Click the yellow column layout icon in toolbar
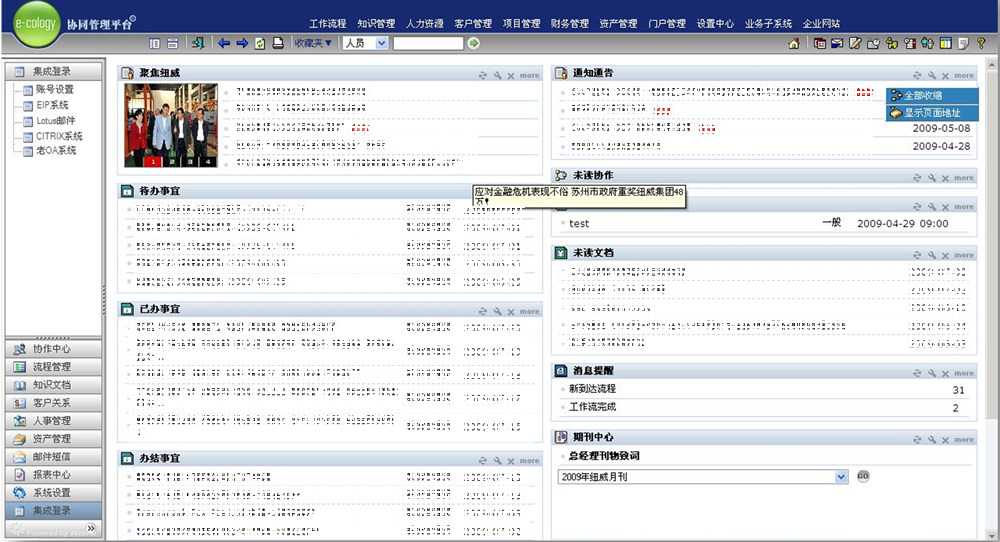Viewport: 1000px width, 542px height. click(x=946, y=43)
